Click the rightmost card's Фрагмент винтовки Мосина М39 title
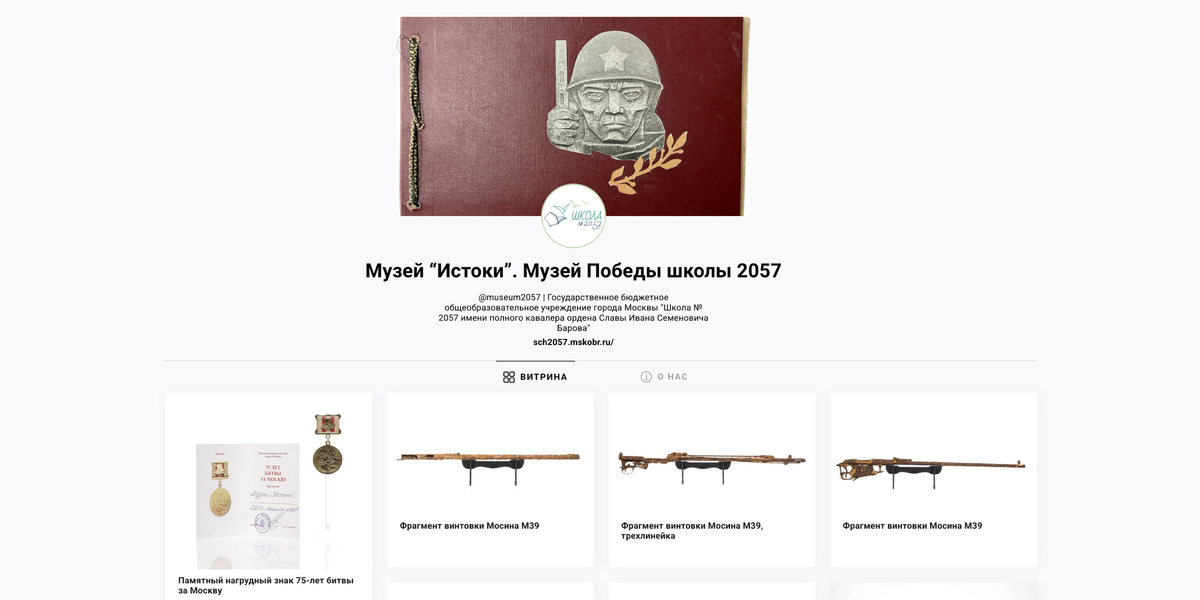This screenshot has width=1200, height=600. point(912,526)
